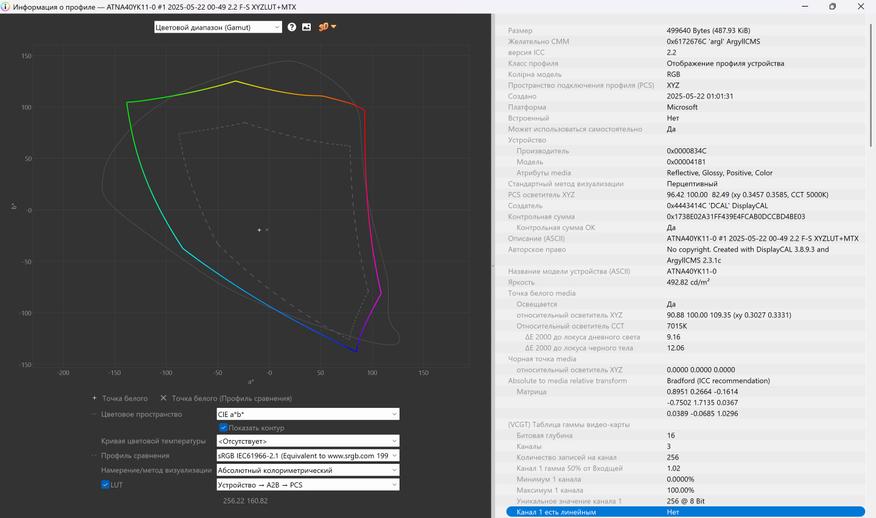Click the app icon in title bar

[7, 6]
